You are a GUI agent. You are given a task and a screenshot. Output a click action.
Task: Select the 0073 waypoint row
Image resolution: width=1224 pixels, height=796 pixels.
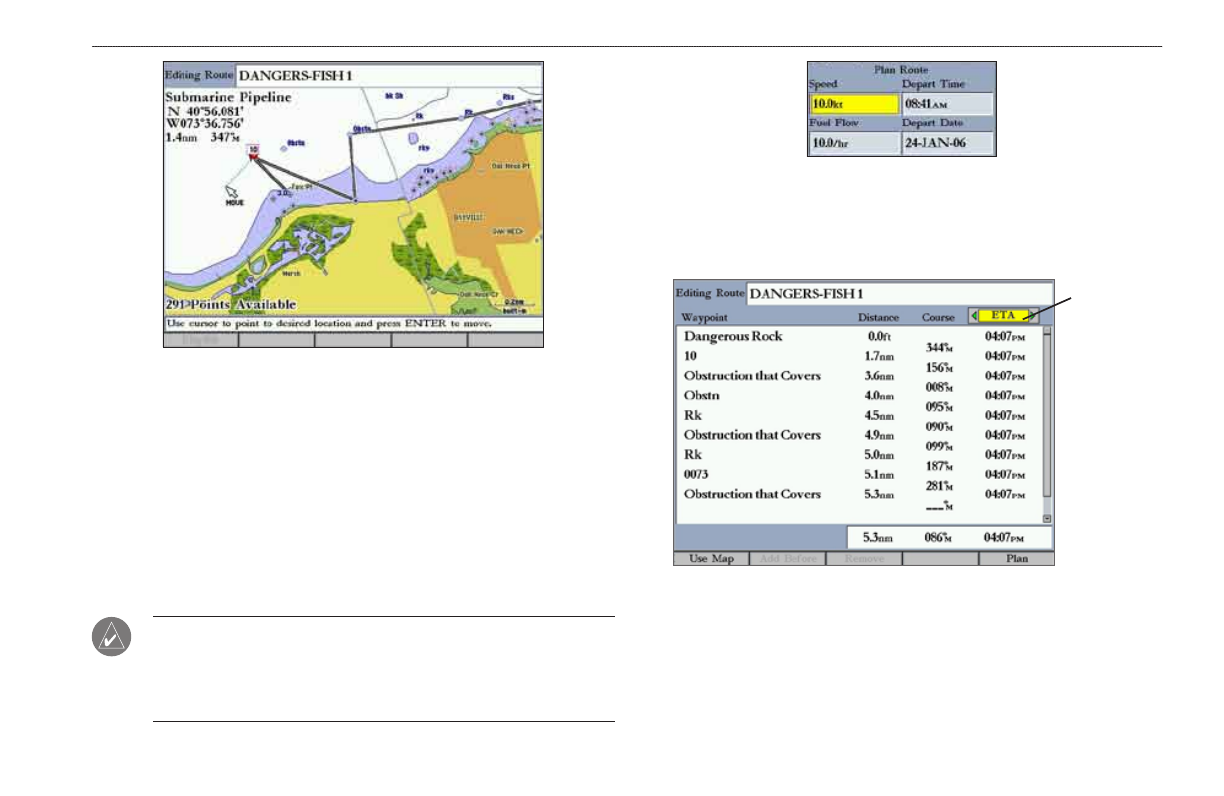tap(859, 475)
